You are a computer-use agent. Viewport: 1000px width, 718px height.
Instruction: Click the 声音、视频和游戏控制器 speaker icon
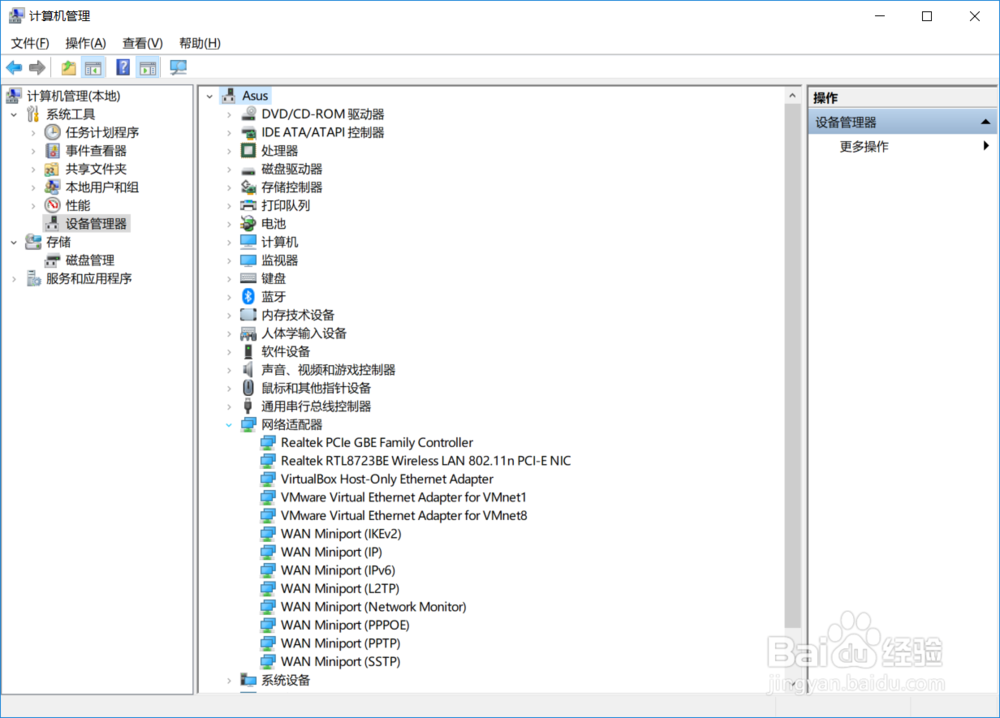pos(248,370)
